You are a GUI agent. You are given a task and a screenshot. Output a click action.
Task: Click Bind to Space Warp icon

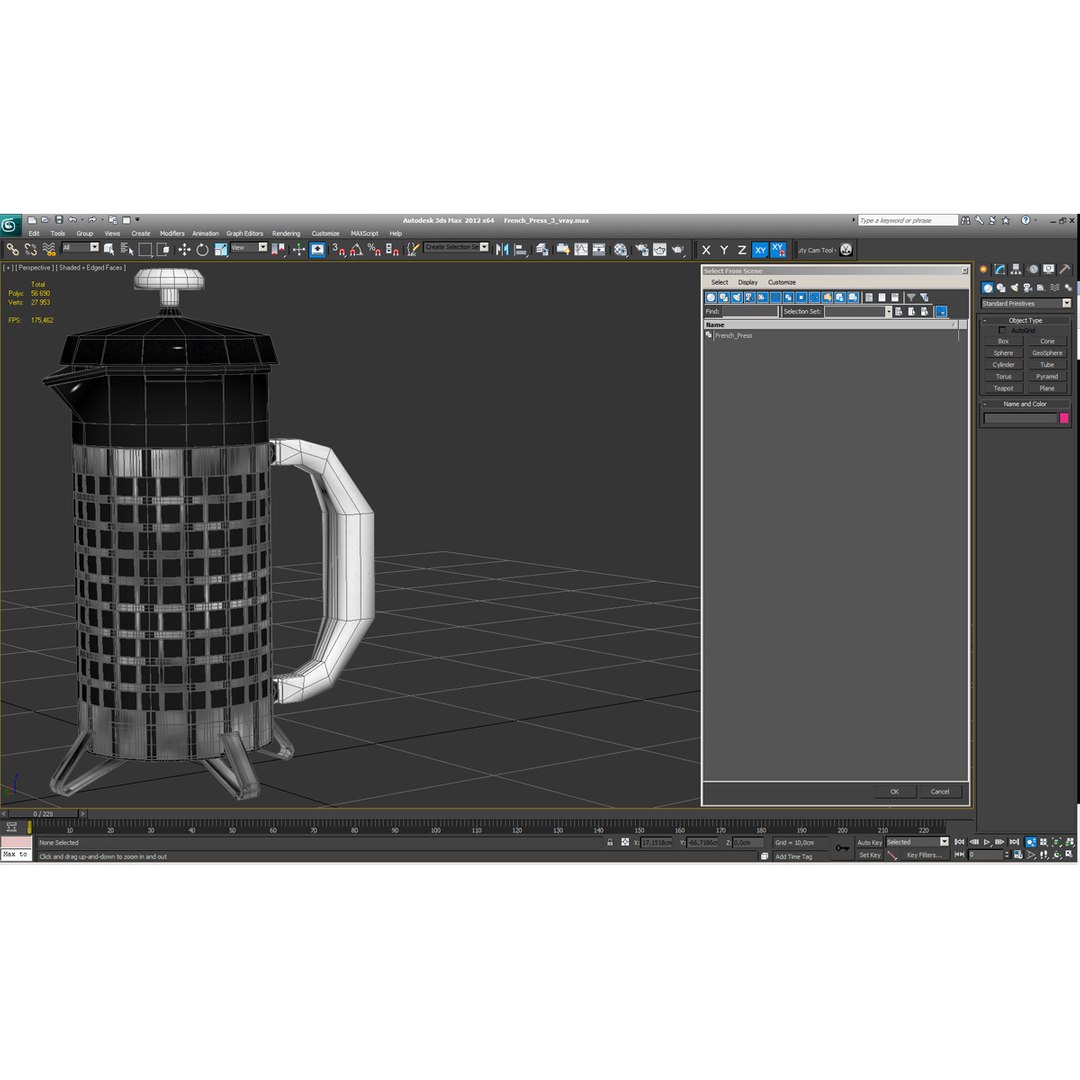tap(49, 249)
